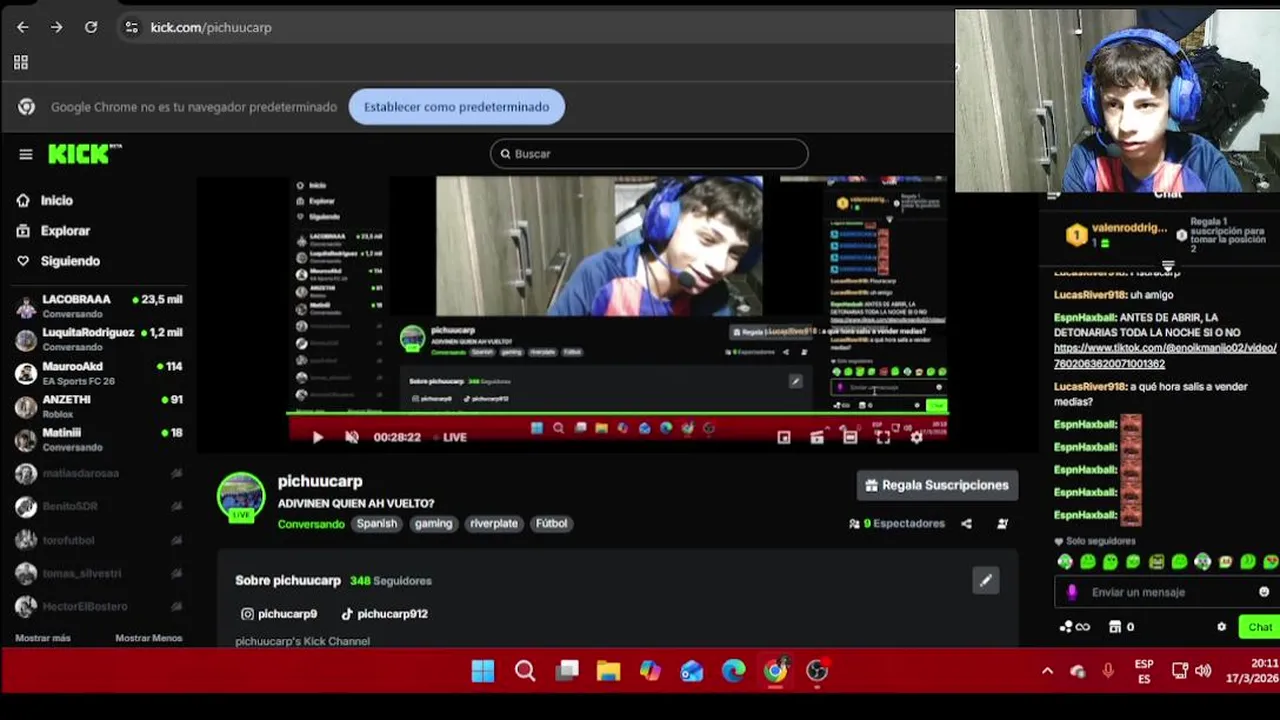Click in the Enviar un mensaje field
Viewport: 1280px width, 720px height.
coord(1165,592)
